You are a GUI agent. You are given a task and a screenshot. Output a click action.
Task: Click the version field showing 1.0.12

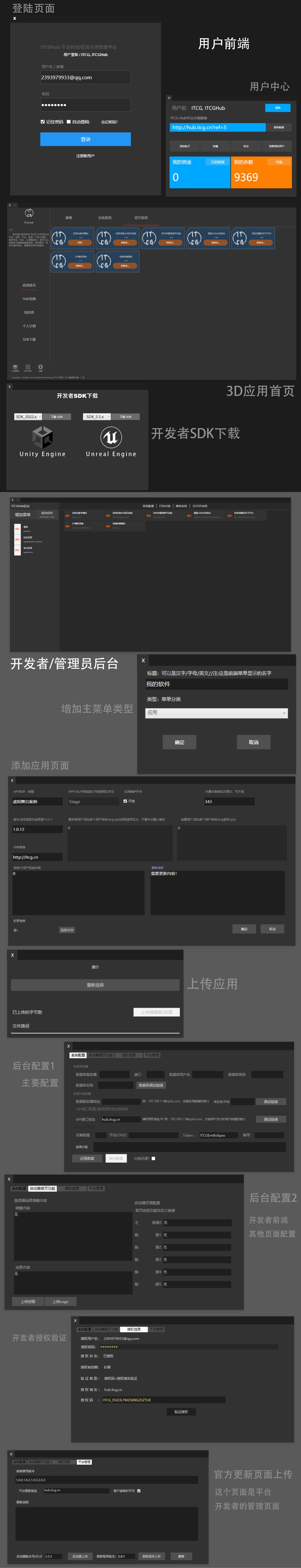coord(37,829)
